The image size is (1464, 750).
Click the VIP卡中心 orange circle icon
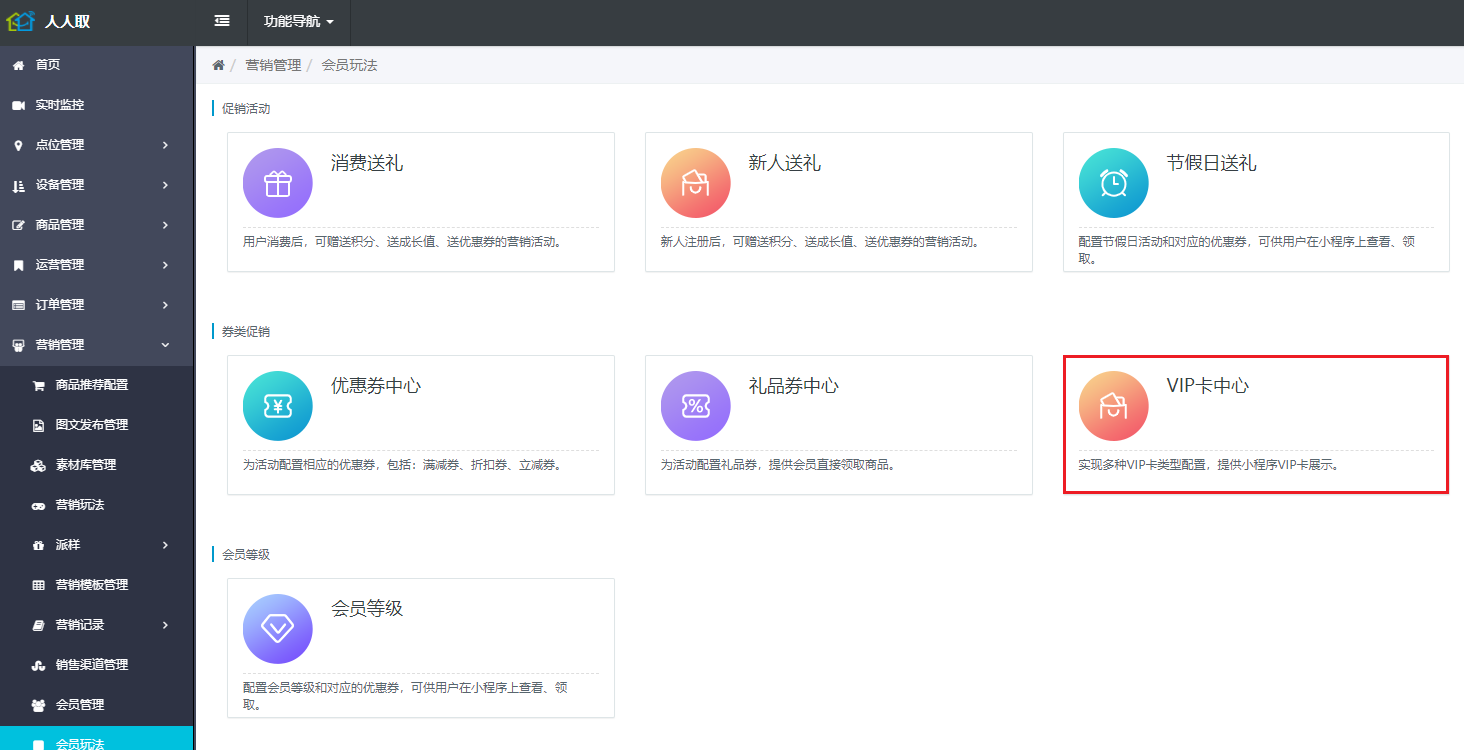pos(1113,406)
